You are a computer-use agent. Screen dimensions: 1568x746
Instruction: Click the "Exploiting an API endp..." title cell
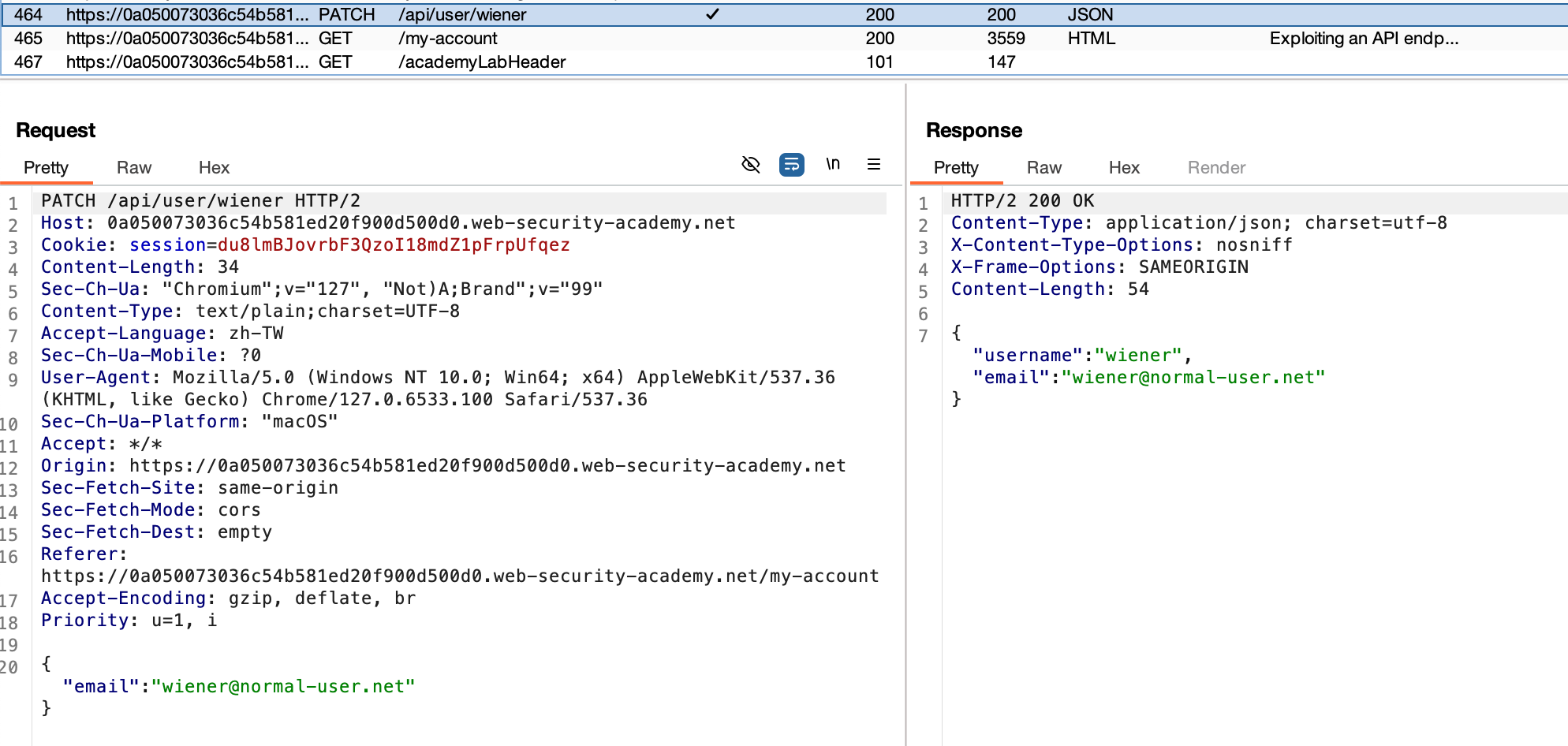[x=1364, y=39]
